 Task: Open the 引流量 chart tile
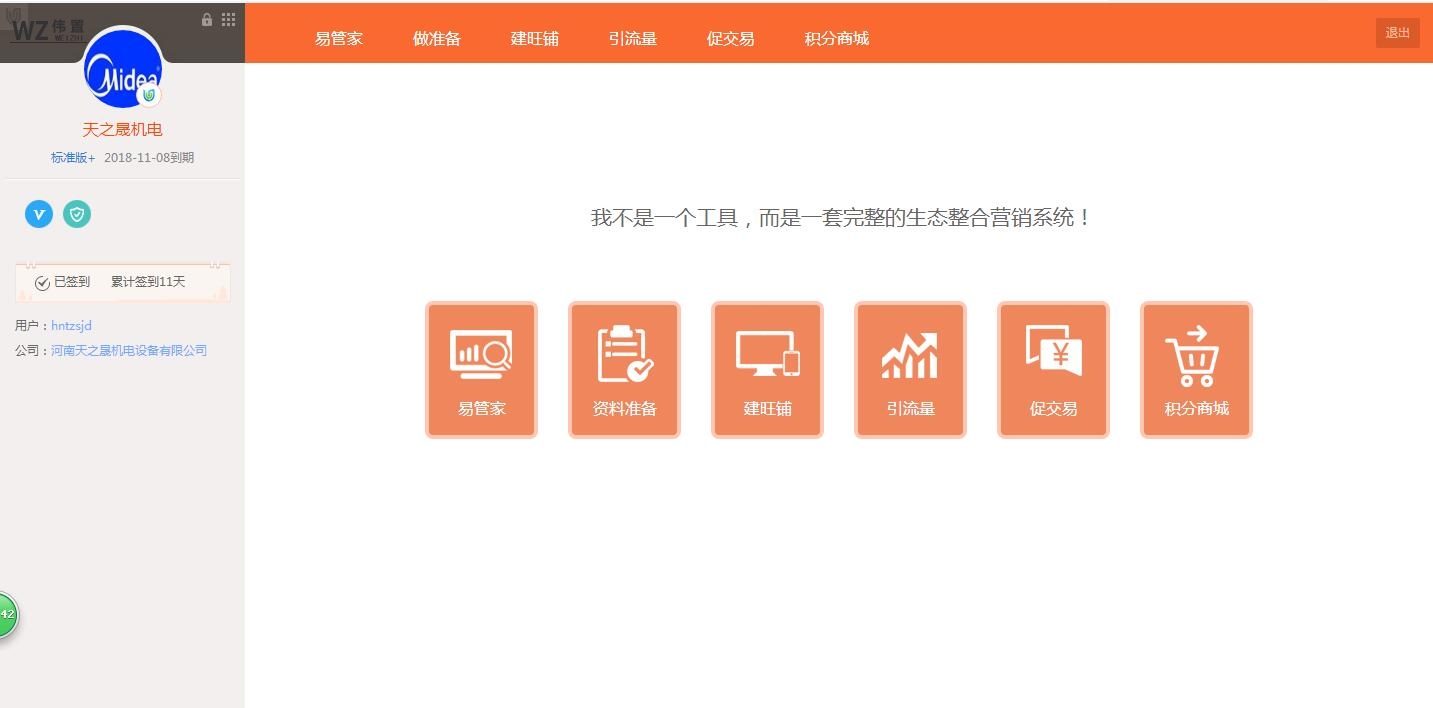coord(910,369)
